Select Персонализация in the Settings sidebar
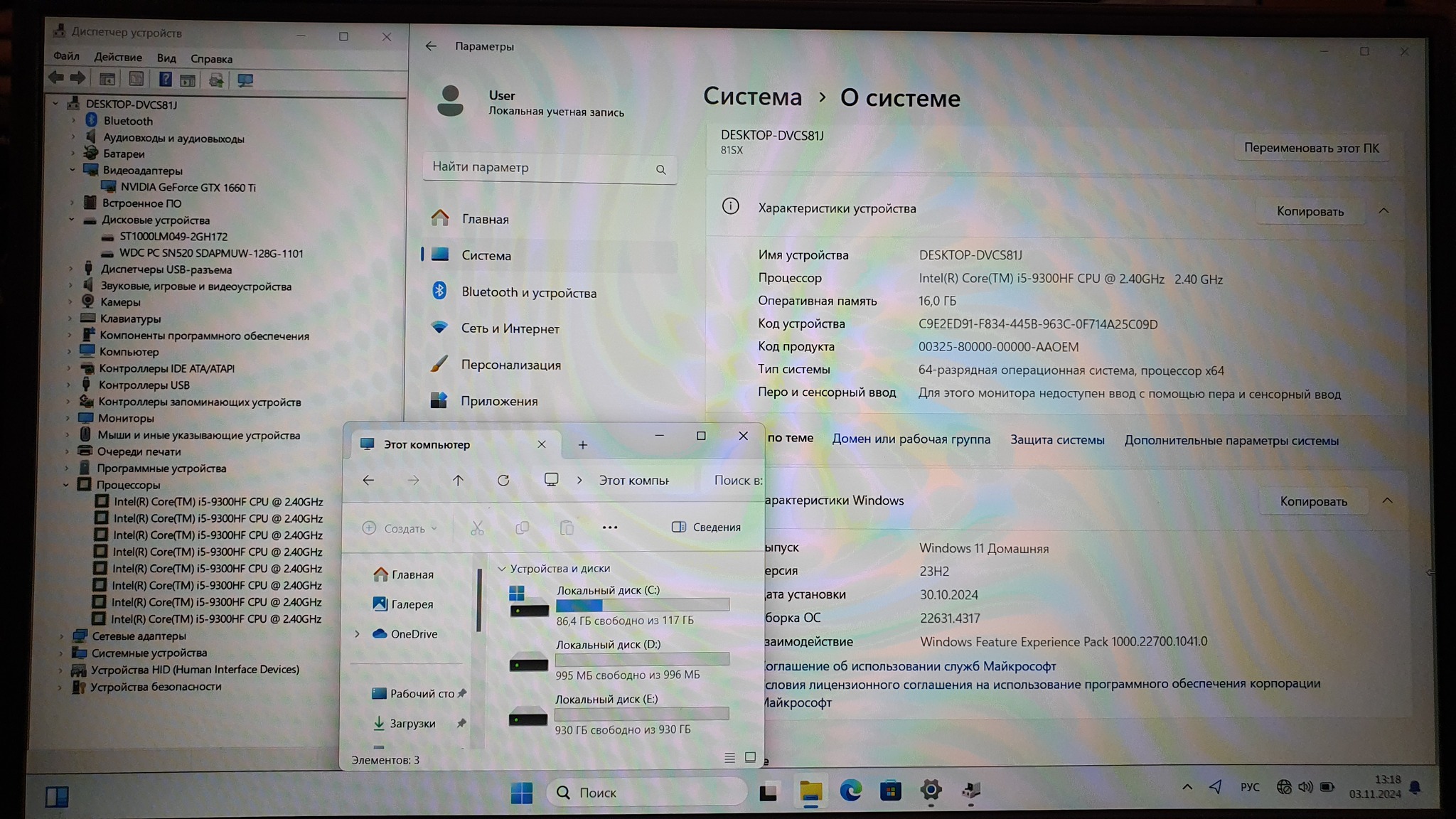This screenshot has height=819, width=1456. [x=510, y=365]
